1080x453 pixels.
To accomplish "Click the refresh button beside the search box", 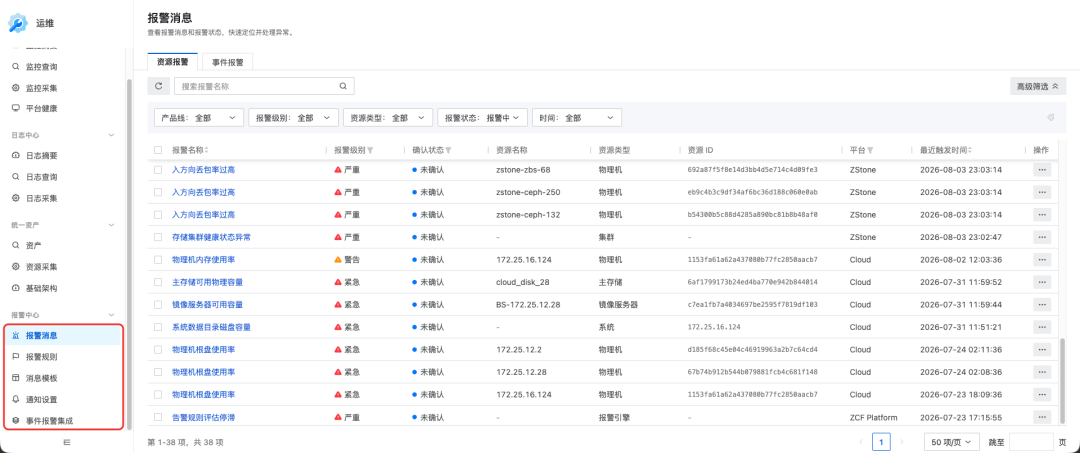I will coord(158,86).
